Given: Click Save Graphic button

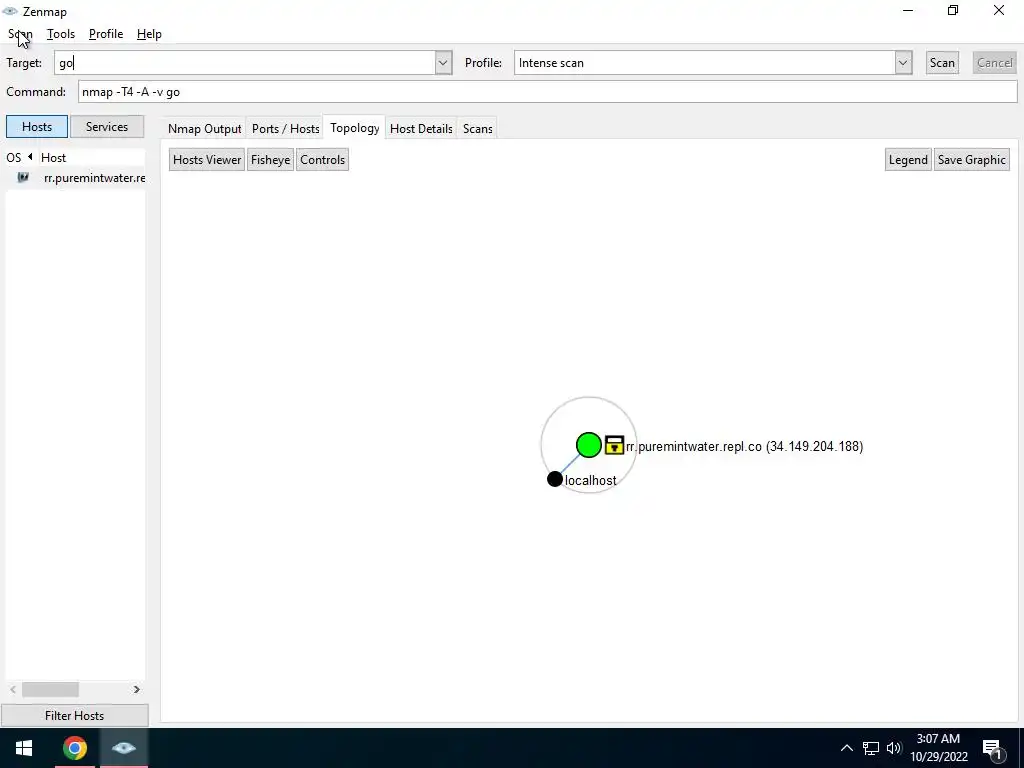Looking at the screenshot, I should click(x=972, y=160).
